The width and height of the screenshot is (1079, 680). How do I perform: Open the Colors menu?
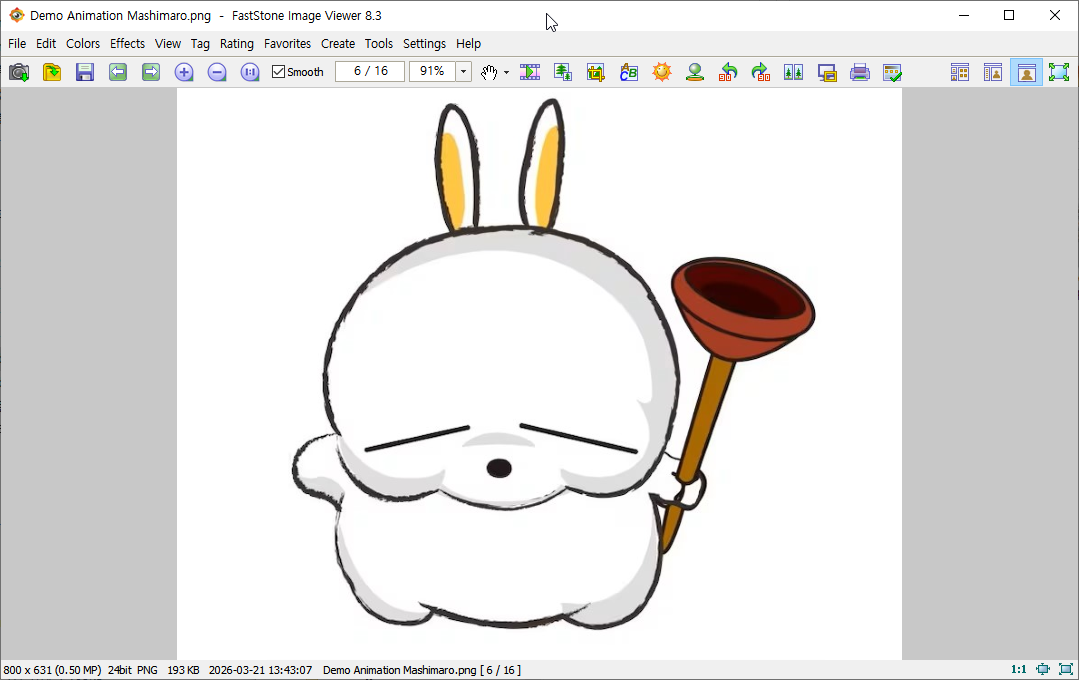[83, 43]
